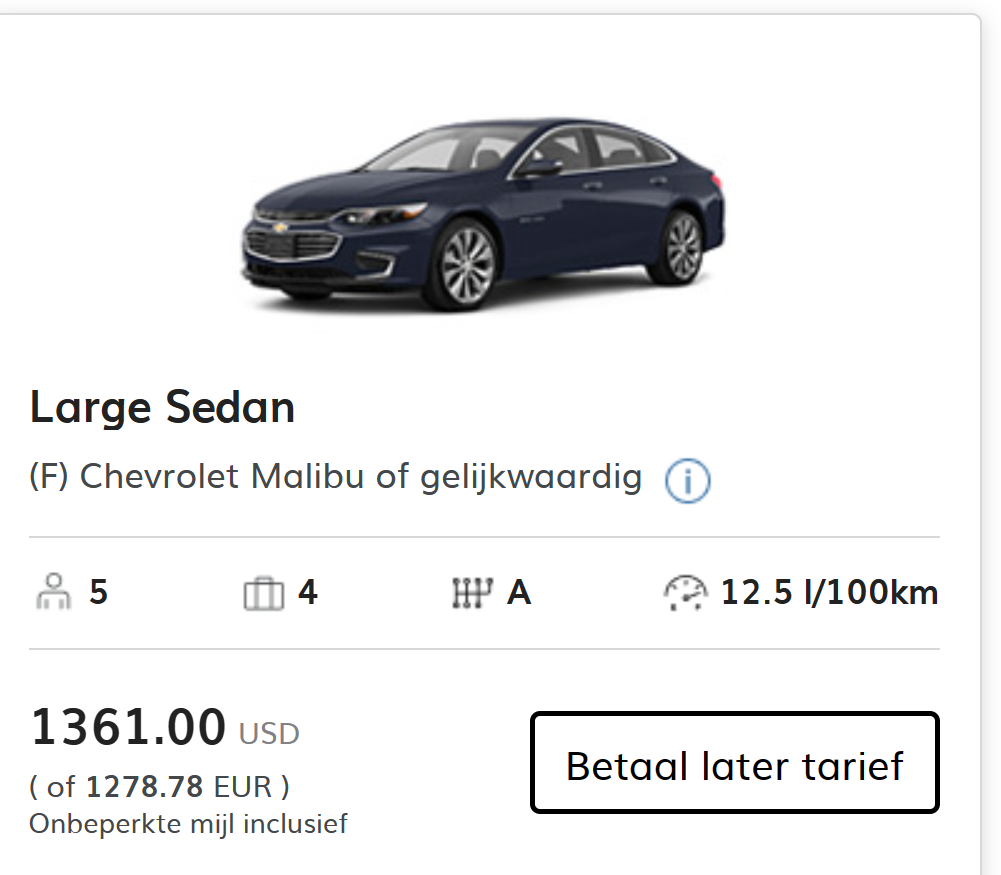Click the Chevrolet Malibu car image

pos(483,213)
